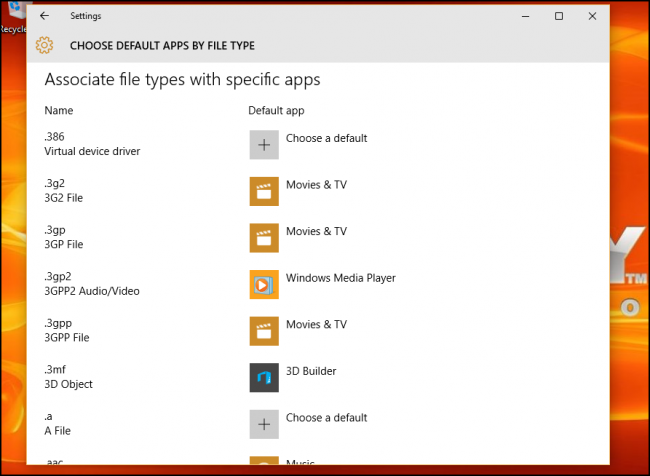Click the 3D Builder icon for .3mf

tap(264, 377)
